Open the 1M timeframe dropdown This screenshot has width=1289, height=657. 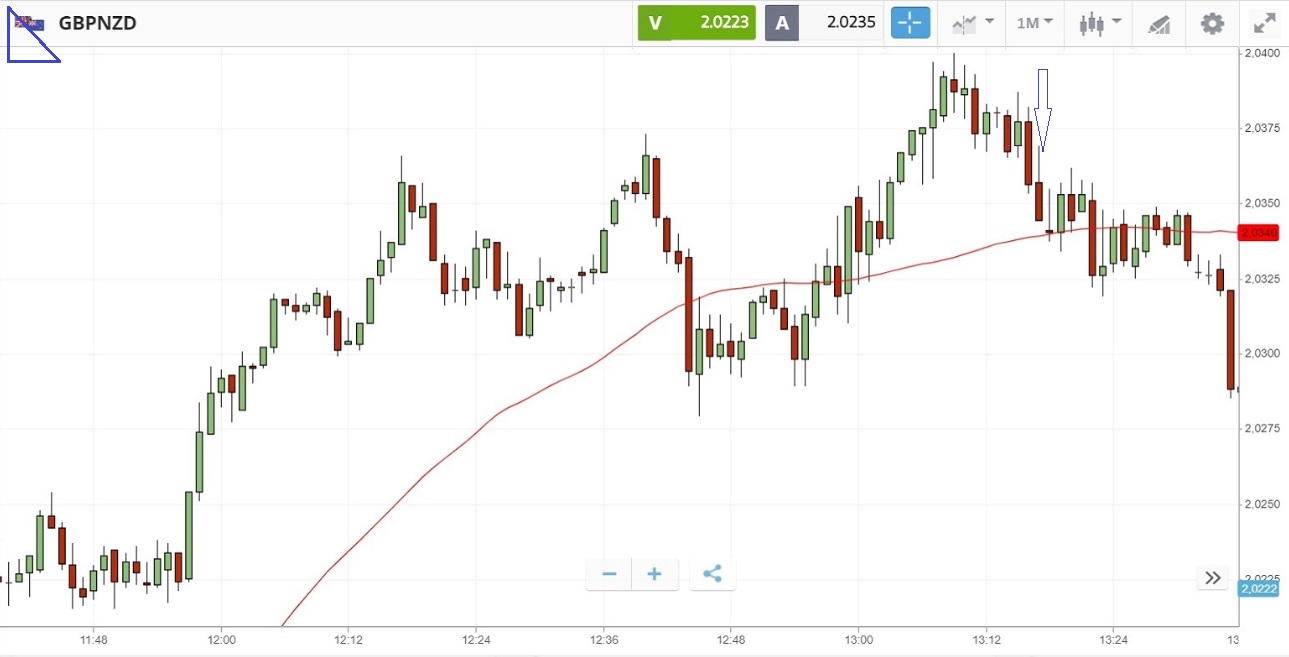click(1034, 23)
